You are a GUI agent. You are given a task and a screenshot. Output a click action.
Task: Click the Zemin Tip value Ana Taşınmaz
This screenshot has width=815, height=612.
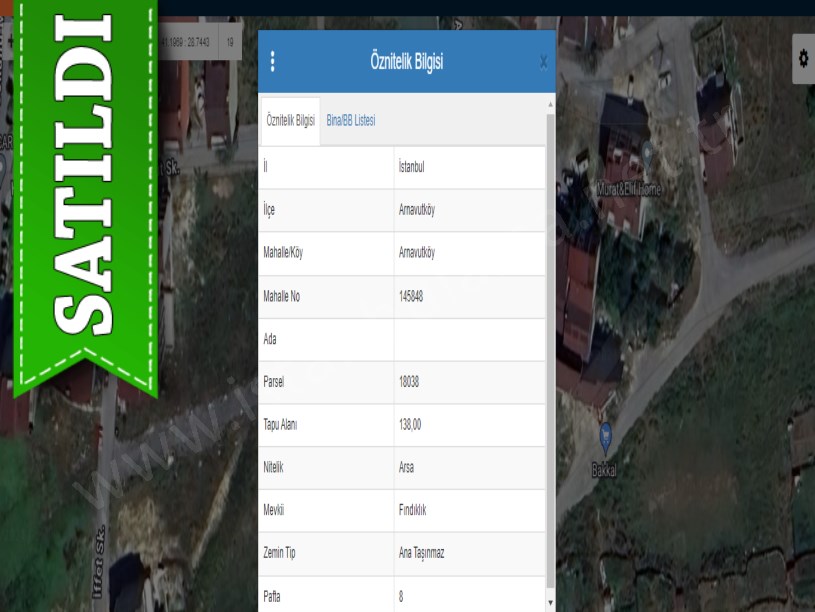pyautogui.click(x=422, y=553)
